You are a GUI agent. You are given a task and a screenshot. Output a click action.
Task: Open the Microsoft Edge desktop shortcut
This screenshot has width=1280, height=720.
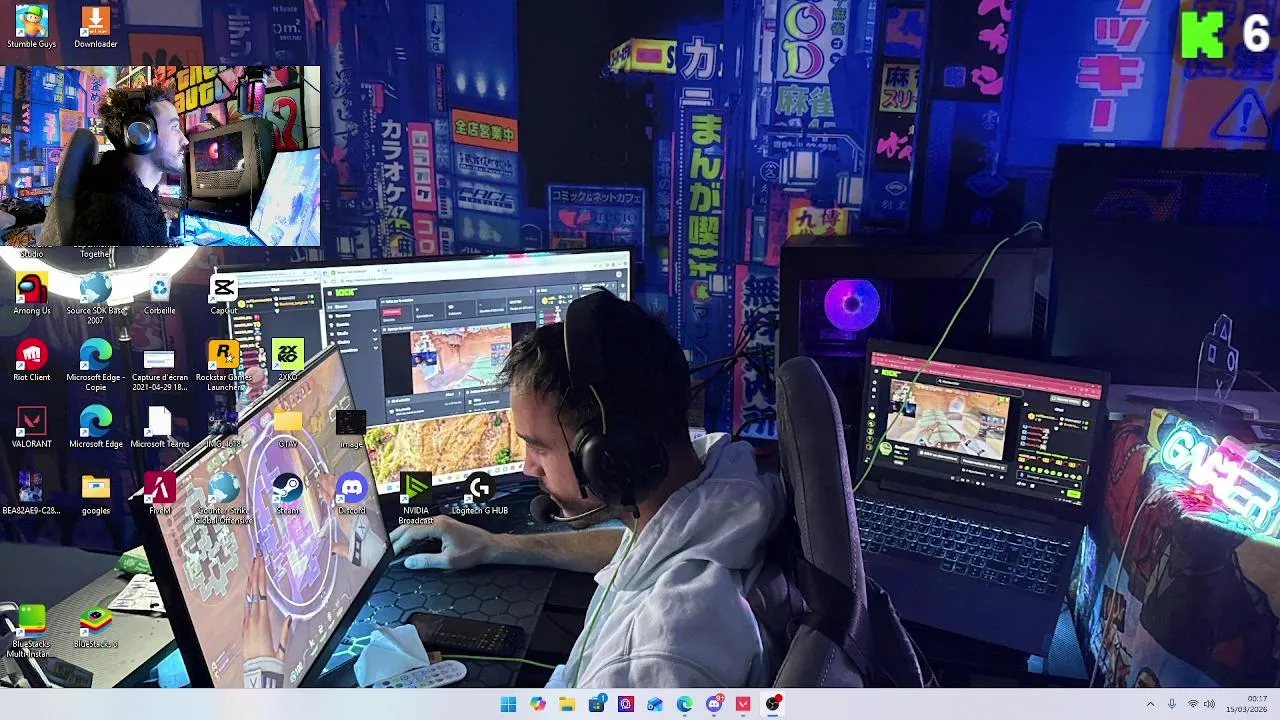point(96,428)
